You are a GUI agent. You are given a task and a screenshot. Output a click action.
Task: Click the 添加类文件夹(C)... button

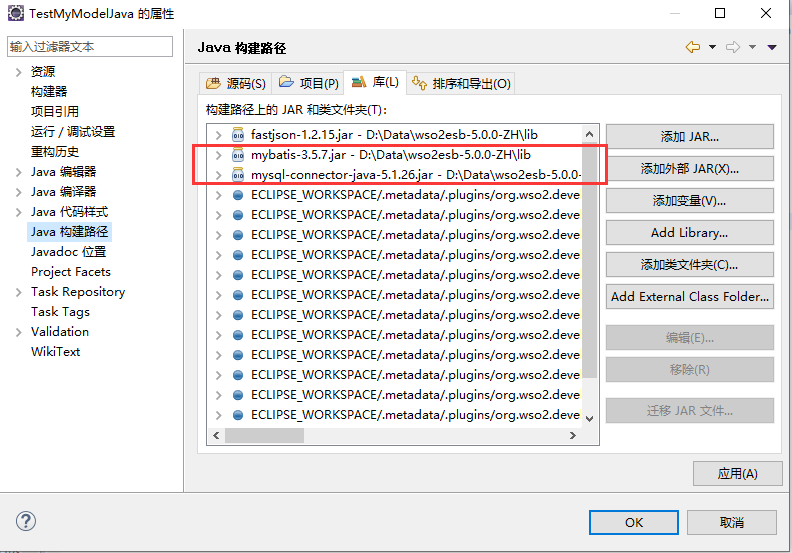689,265
